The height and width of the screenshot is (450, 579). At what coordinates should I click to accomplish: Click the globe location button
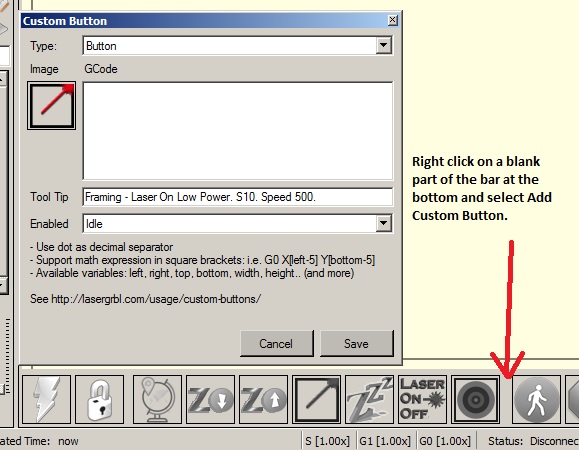click(x=157, y=399)
